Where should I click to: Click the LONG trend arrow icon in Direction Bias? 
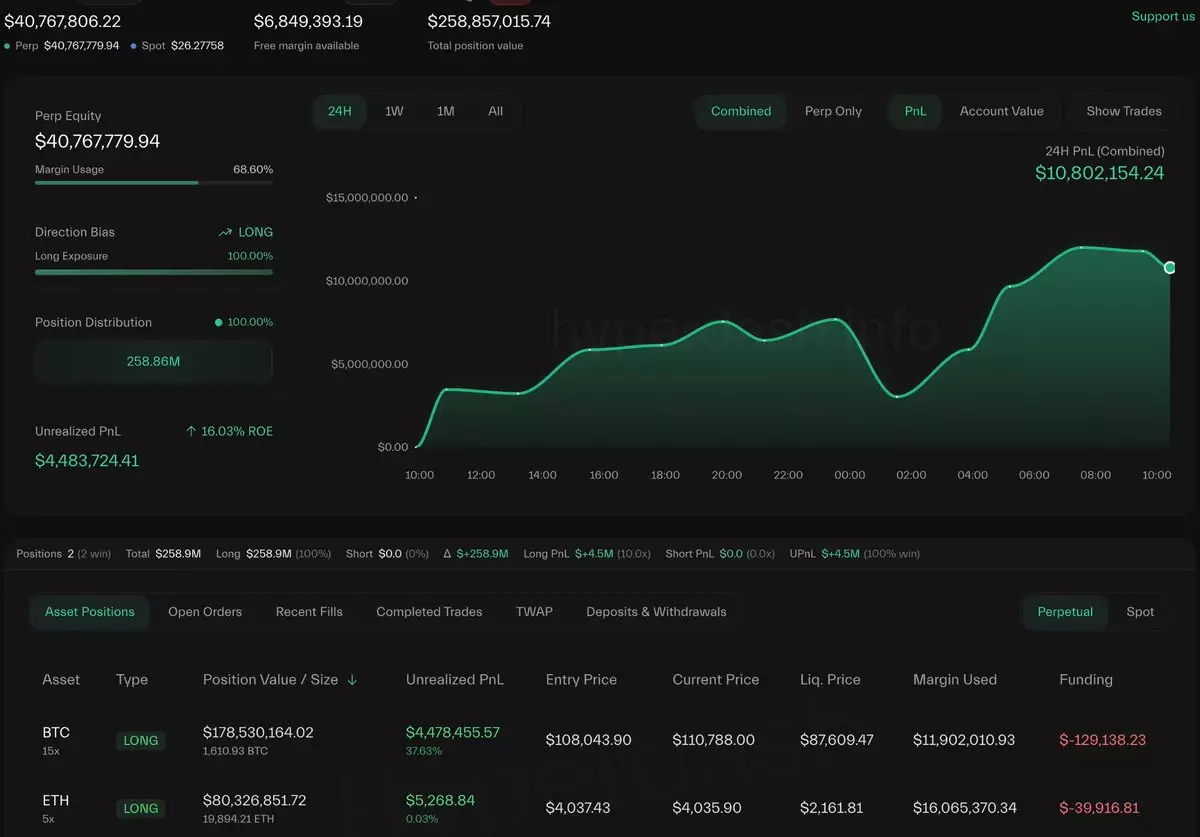click(225, 232)
